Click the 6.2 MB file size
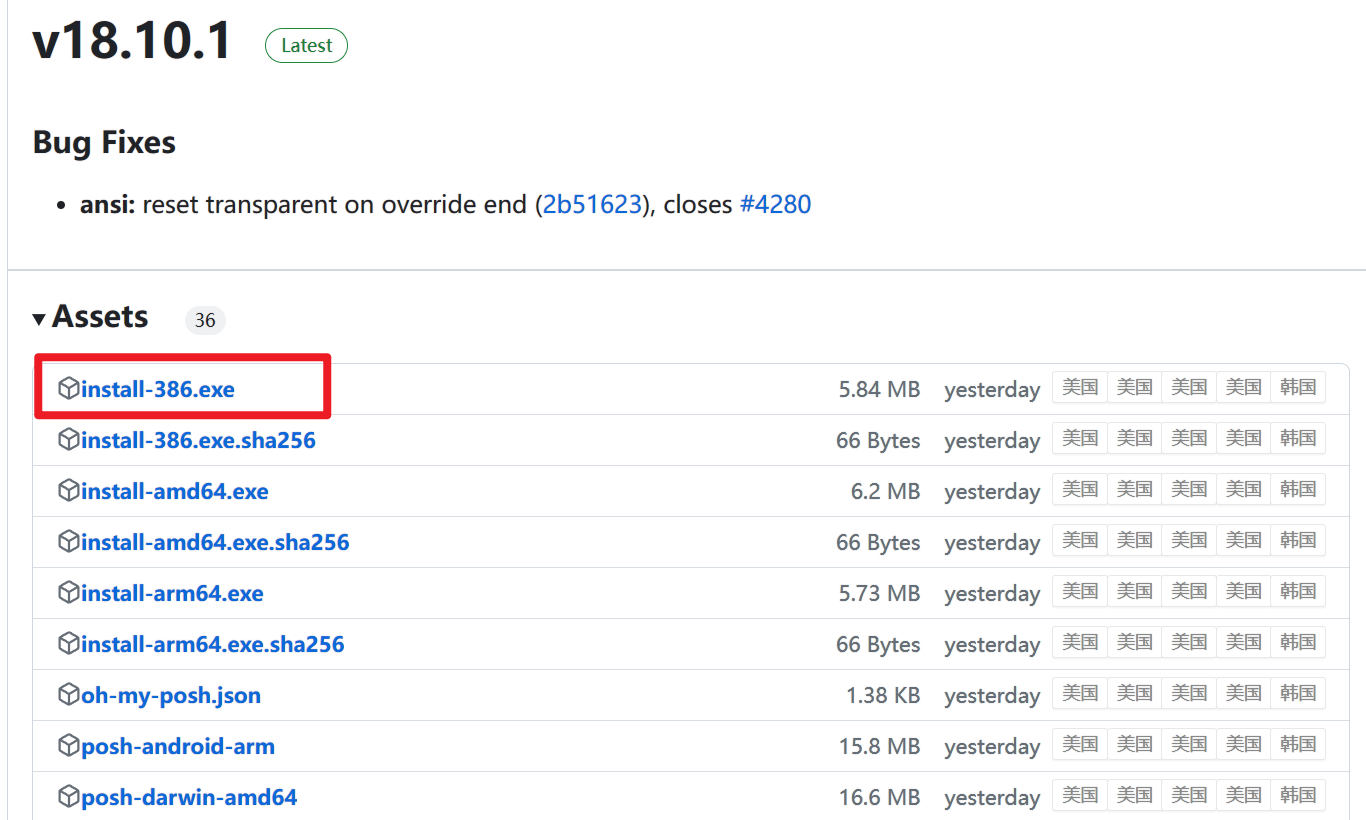 tap(885, 491)
